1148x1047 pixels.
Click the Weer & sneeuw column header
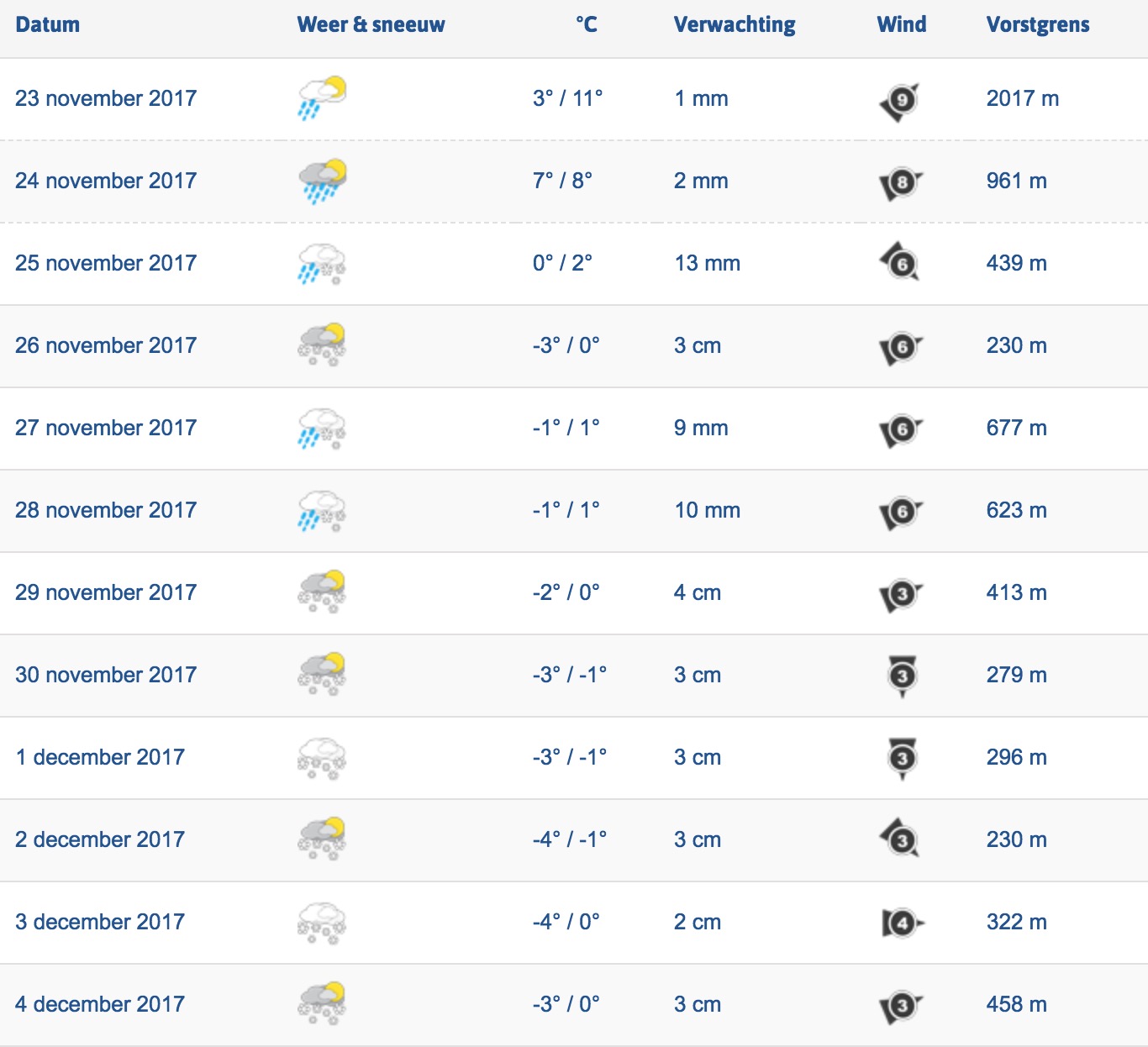coord(371,24)
